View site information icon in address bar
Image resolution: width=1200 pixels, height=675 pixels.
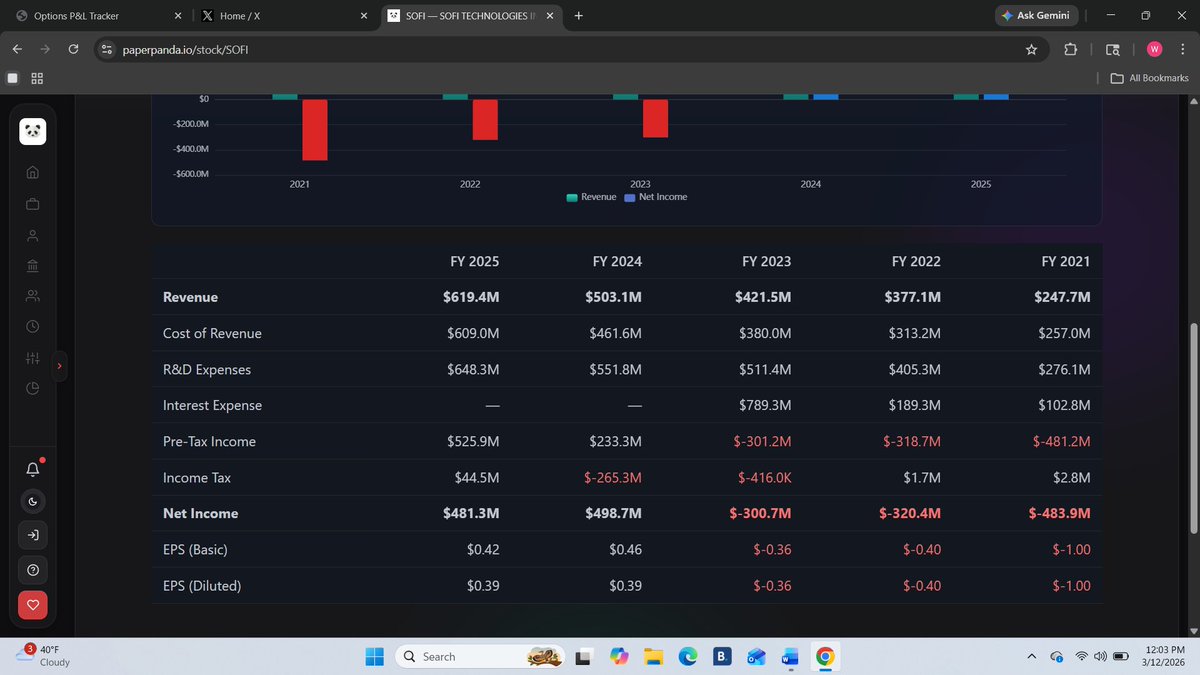tap(108, 49)
